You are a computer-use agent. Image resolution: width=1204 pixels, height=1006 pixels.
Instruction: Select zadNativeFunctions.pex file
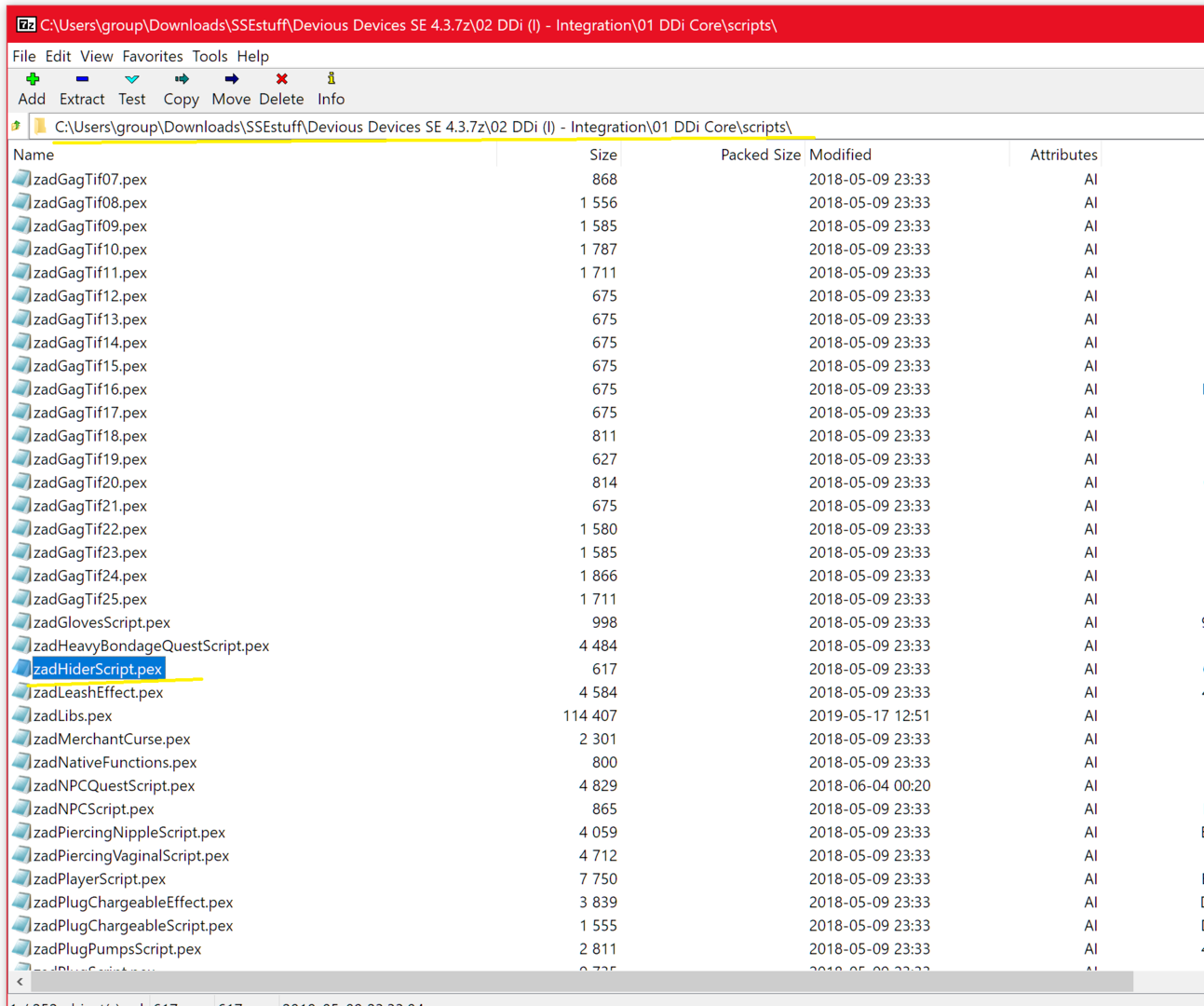pos(115,762)
